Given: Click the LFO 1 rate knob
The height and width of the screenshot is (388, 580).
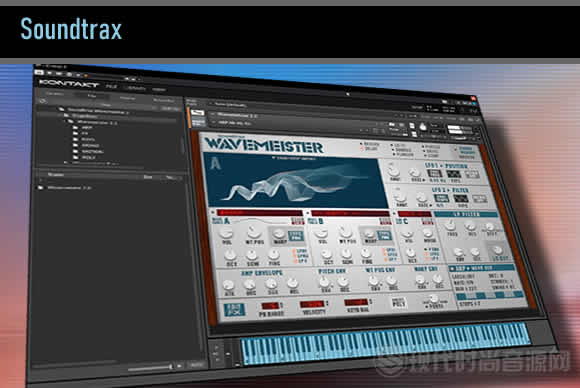Looking at the screenshot, I should tap(415, 173).
